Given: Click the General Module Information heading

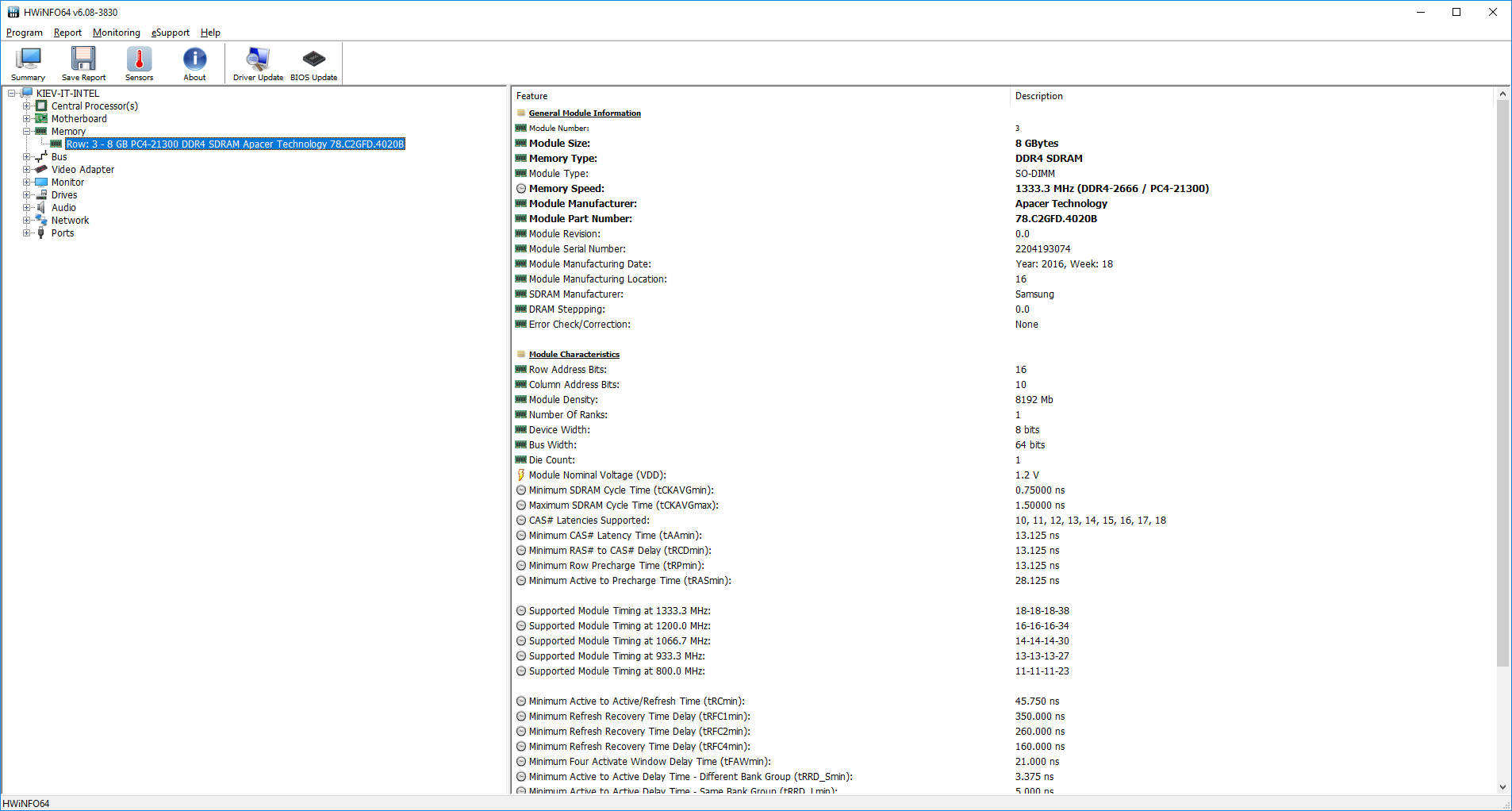Looking at the screenshot, I should pyautogui.click(x=585, y=113).
